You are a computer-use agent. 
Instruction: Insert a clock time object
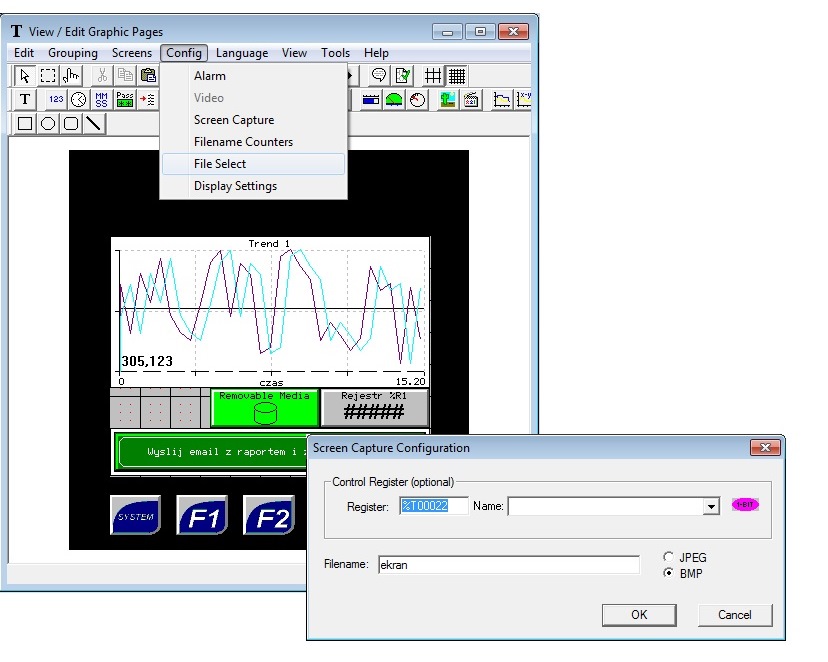(x=79, y=100)
